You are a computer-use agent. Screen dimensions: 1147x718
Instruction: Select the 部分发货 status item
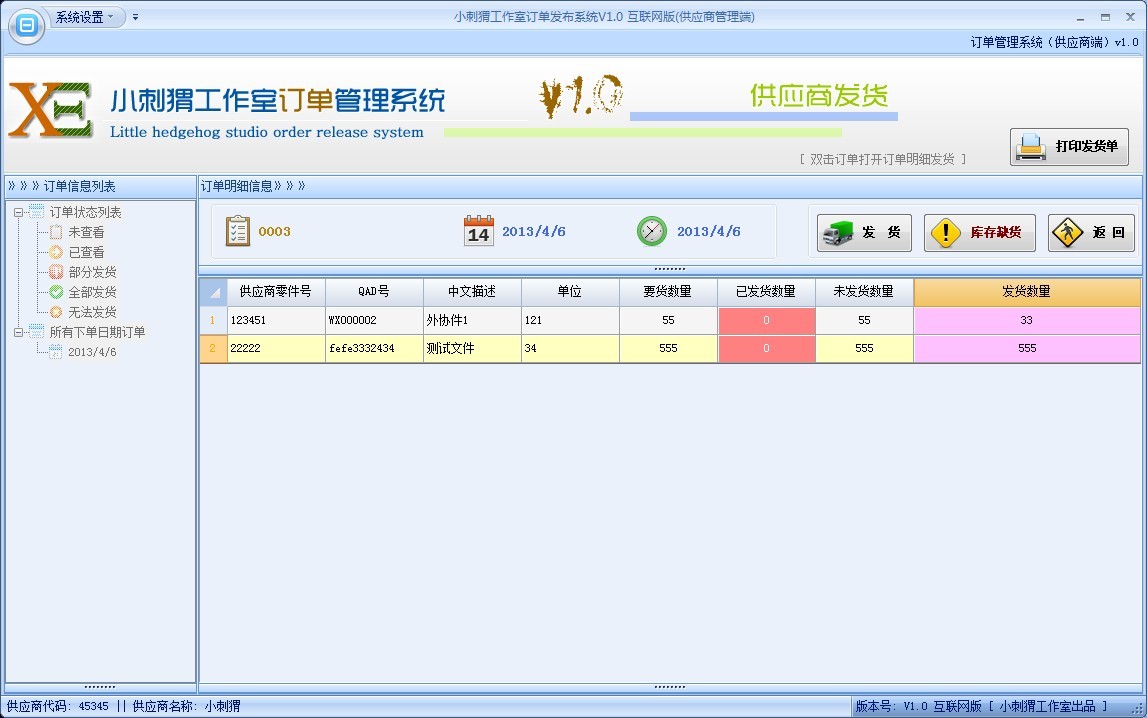pos(92,273)
